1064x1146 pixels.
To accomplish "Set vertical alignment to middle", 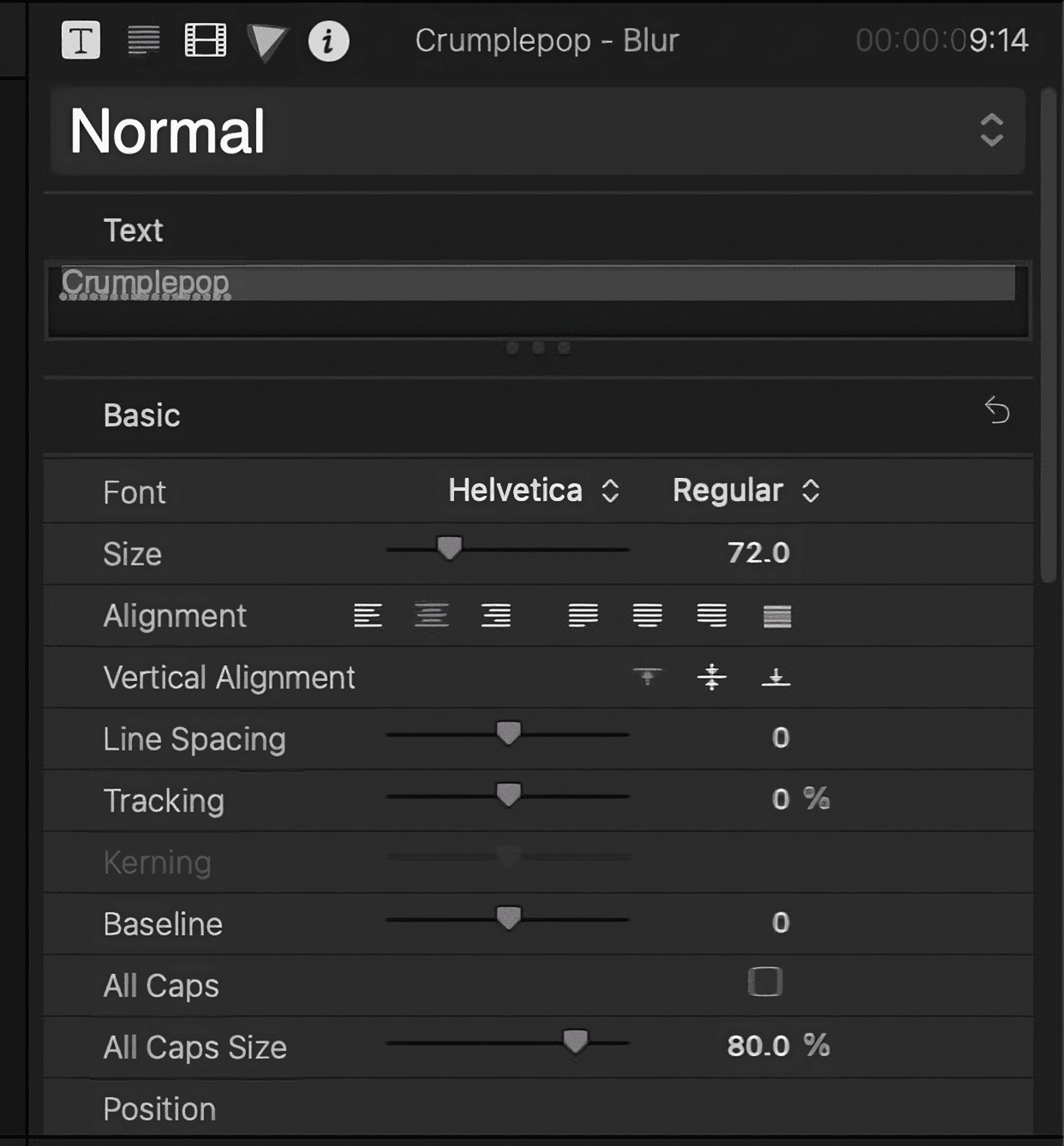I will [711, 677].
